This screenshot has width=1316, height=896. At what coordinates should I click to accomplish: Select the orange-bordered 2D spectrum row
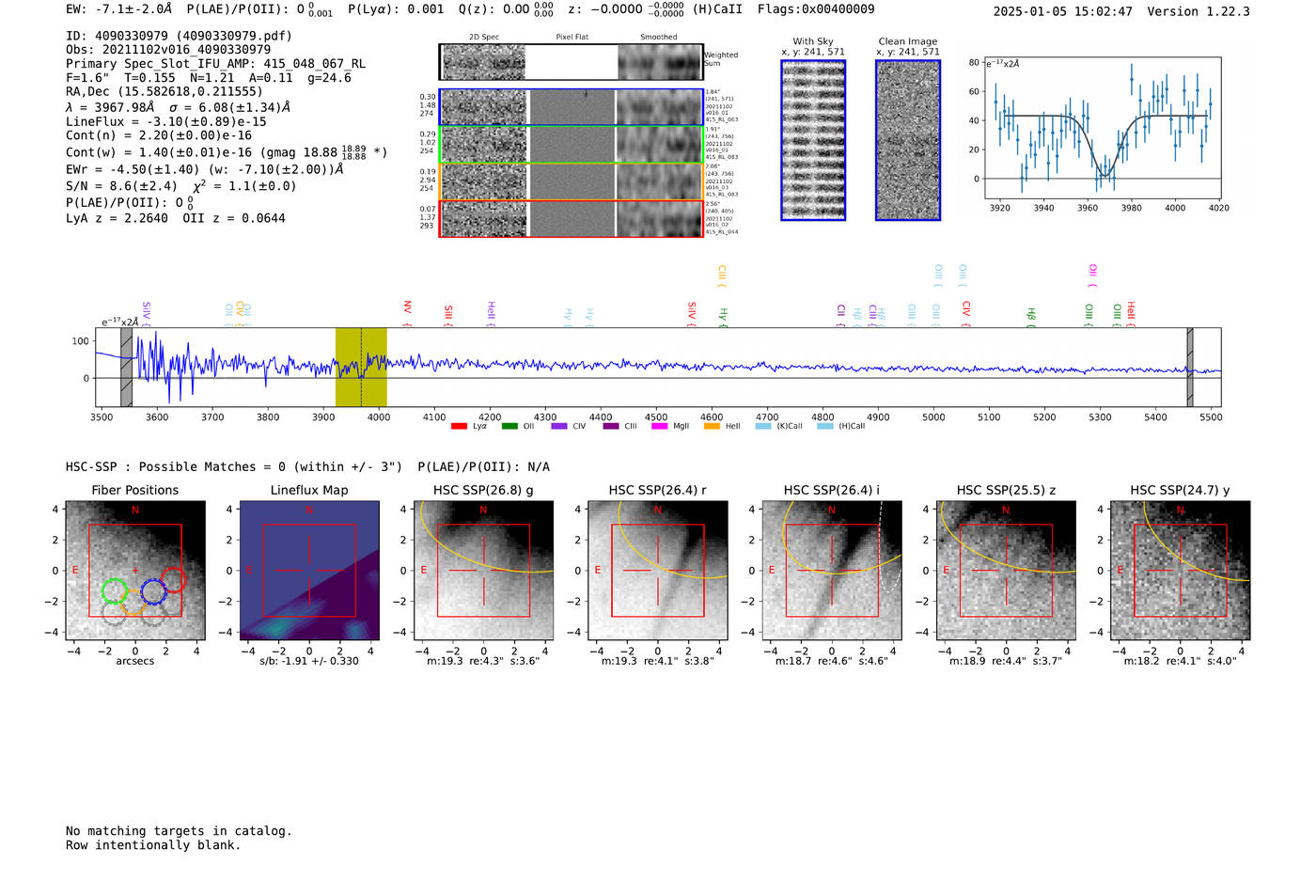click(572, 181)
